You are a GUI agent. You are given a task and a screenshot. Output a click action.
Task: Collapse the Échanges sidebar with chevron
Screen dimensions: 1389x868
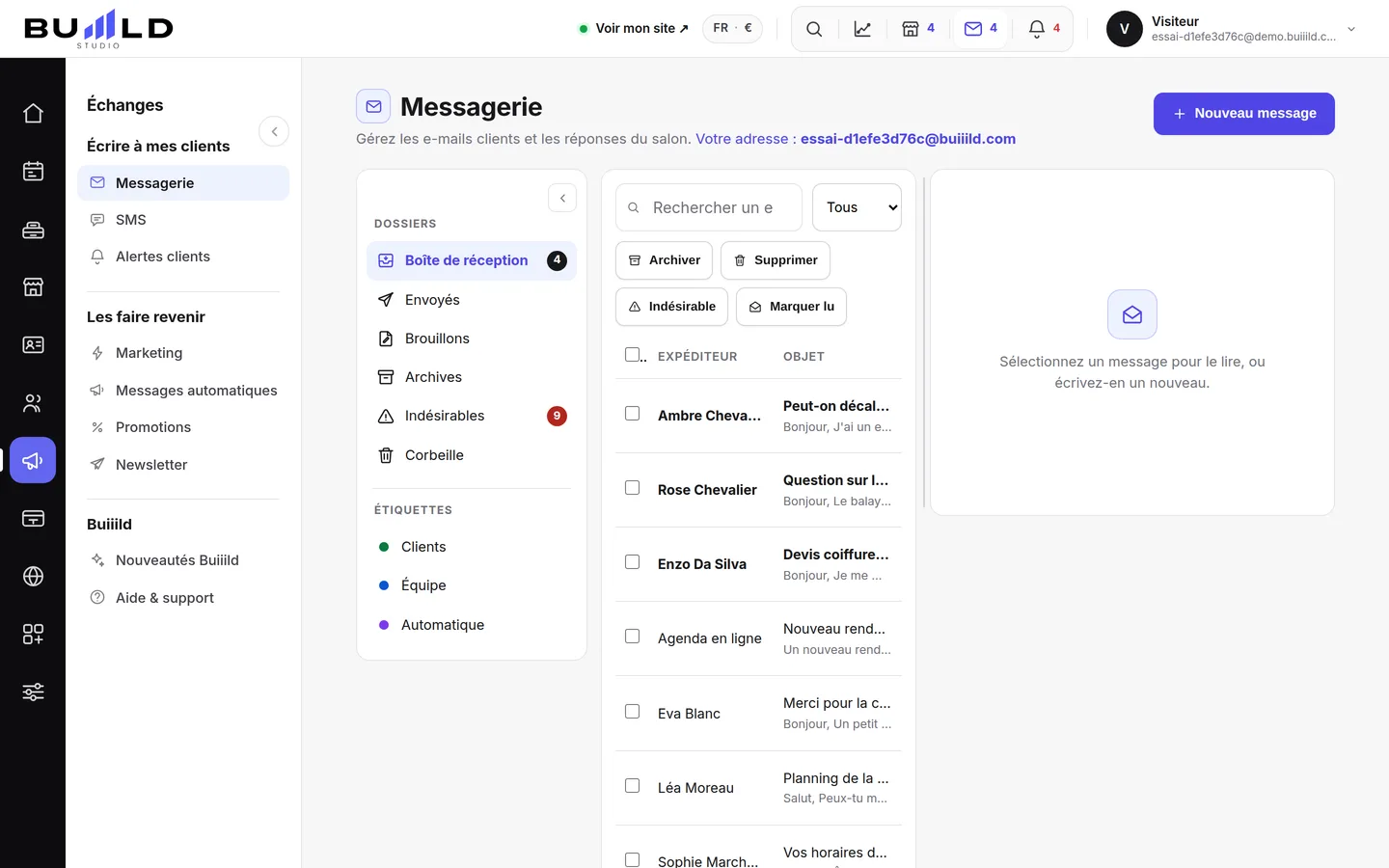[274, 131]
